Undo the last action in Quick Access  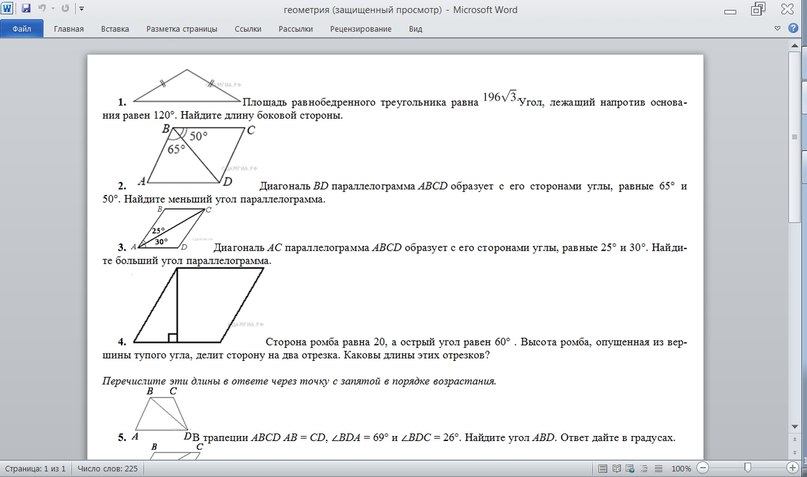tap(42, 9)
